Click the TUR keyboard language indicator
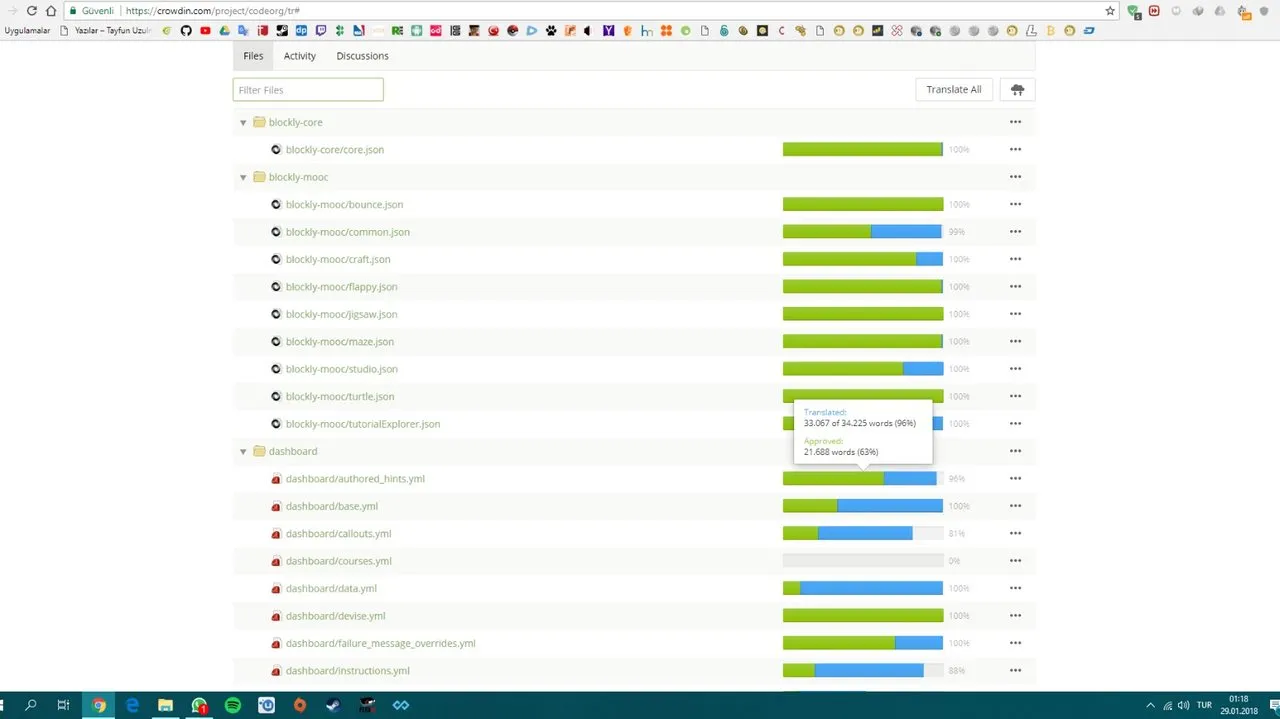This screenshot has height=719, width=1280. (x=1204, y=705)
